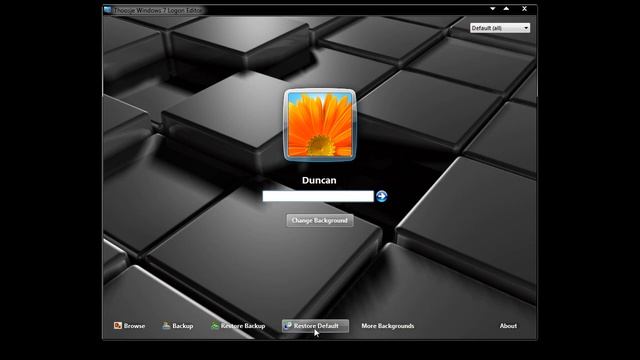Click the Browse folder icon
The width and height of the screenshot is (640, 360).
(118, 325)
